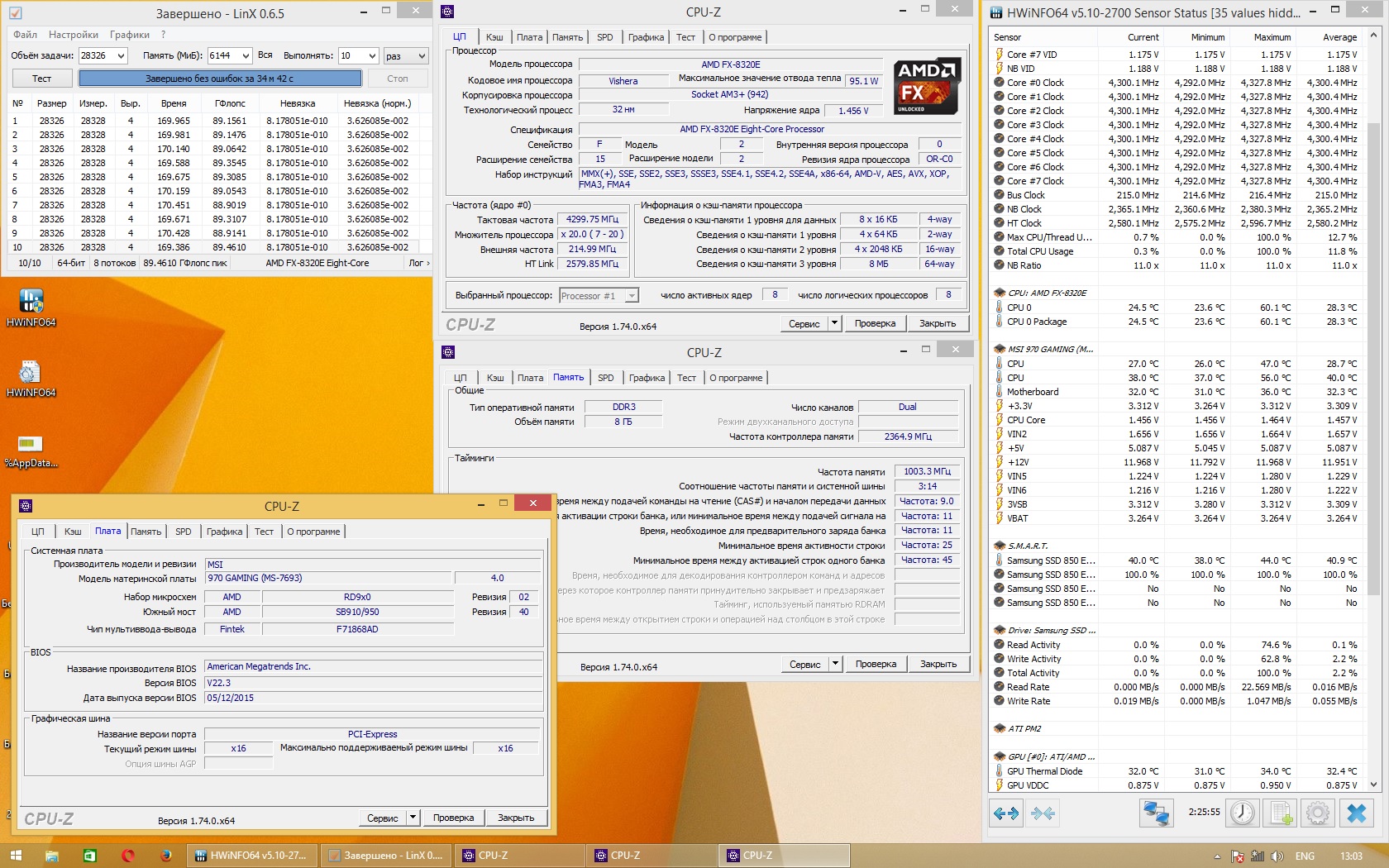Select the 'Total CPU Usage' sensor row in HWiNFO64

(1176, 251)
